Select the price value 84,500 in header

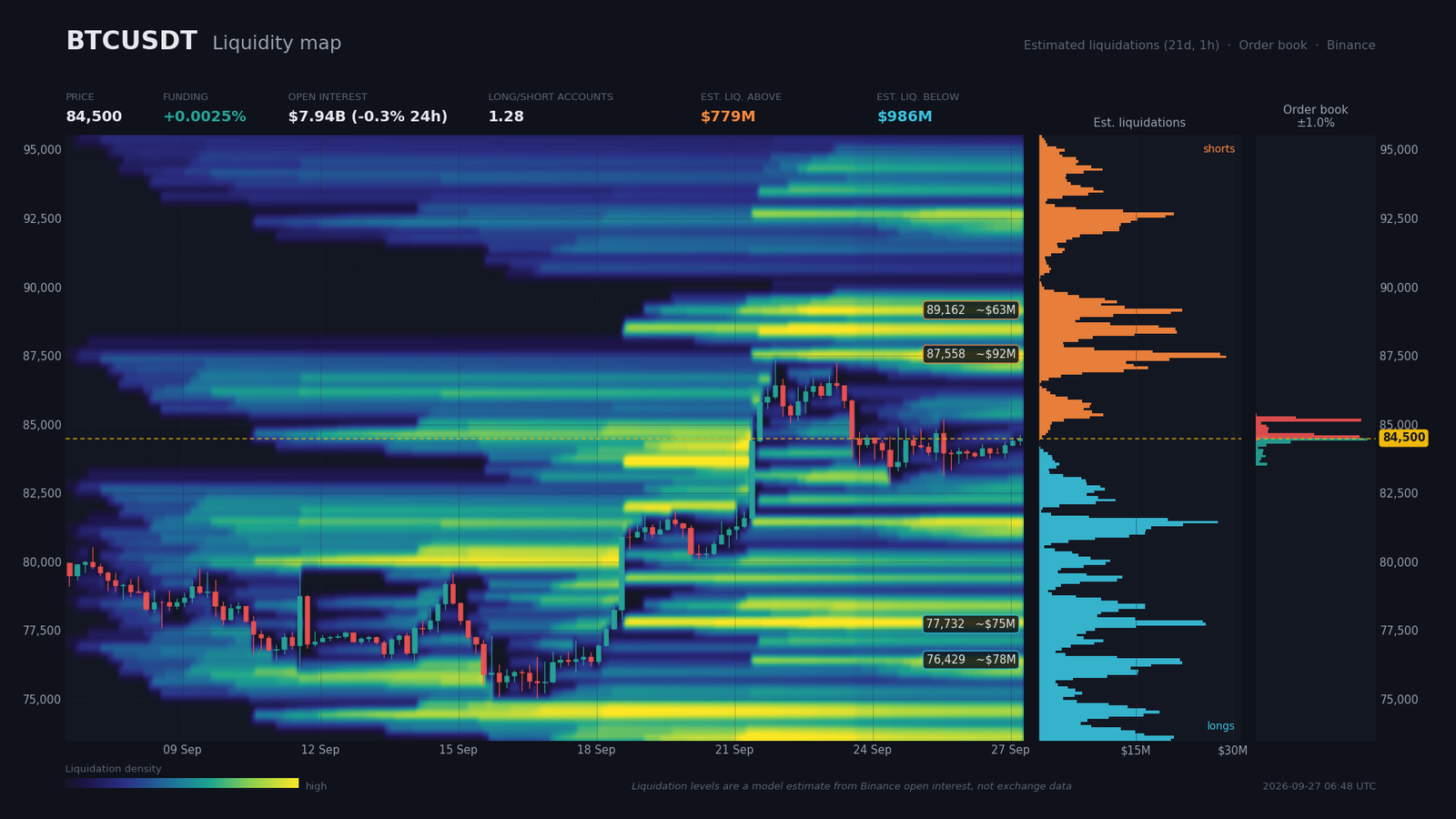(94, 116)
